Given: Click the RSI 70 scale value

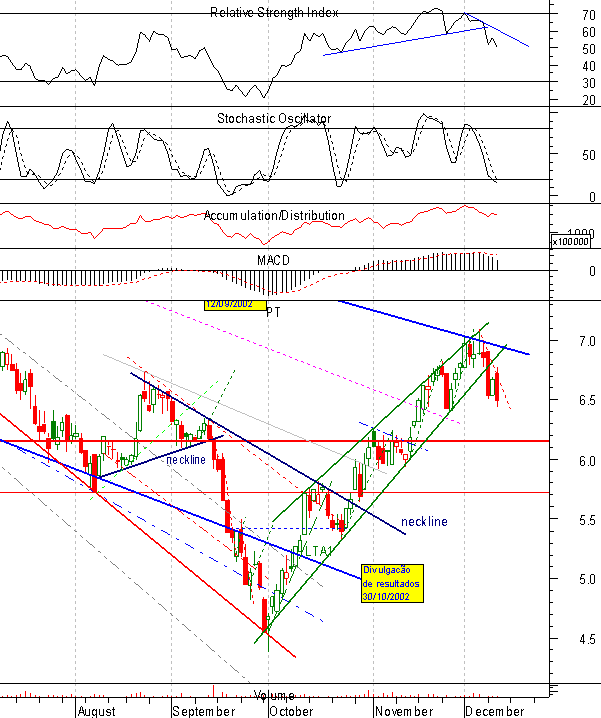Looking at the screenshot, I should click(589, 15).
